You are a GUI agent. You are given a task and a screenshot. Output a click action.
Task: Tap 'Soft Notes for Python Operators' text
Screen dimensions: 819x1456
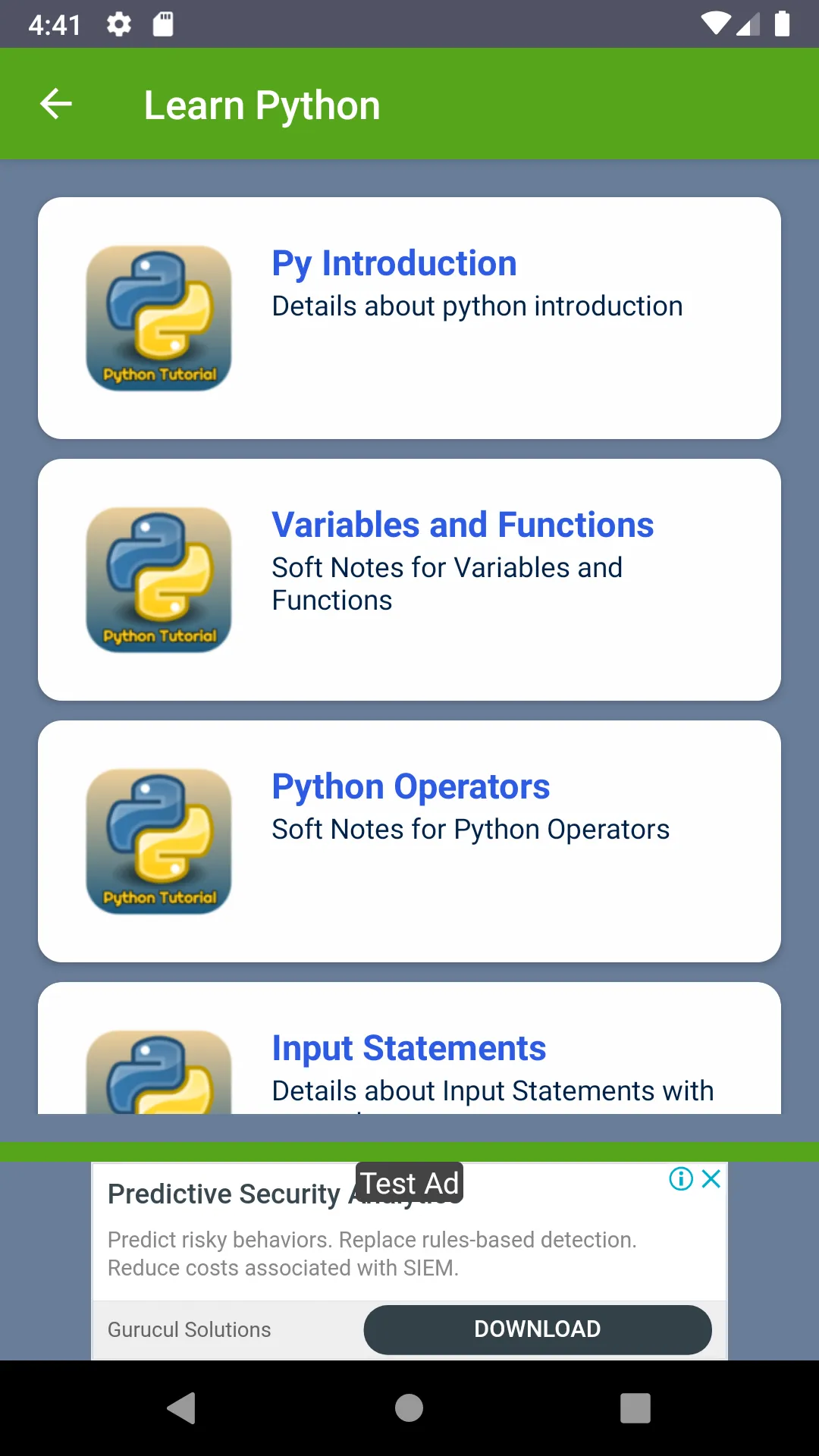(x=471, y=830)
